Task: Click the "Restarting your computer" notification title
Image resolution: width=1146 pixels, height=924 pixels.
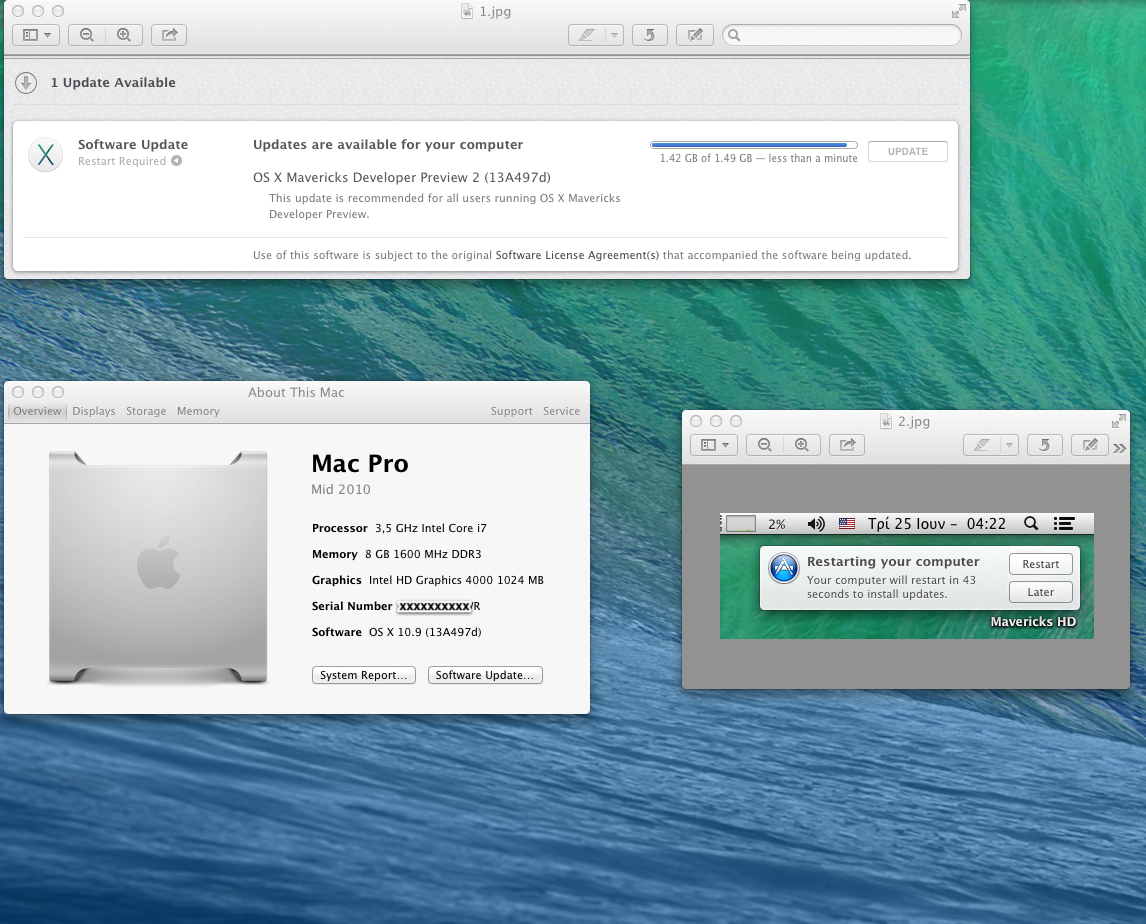Action: 893,561
